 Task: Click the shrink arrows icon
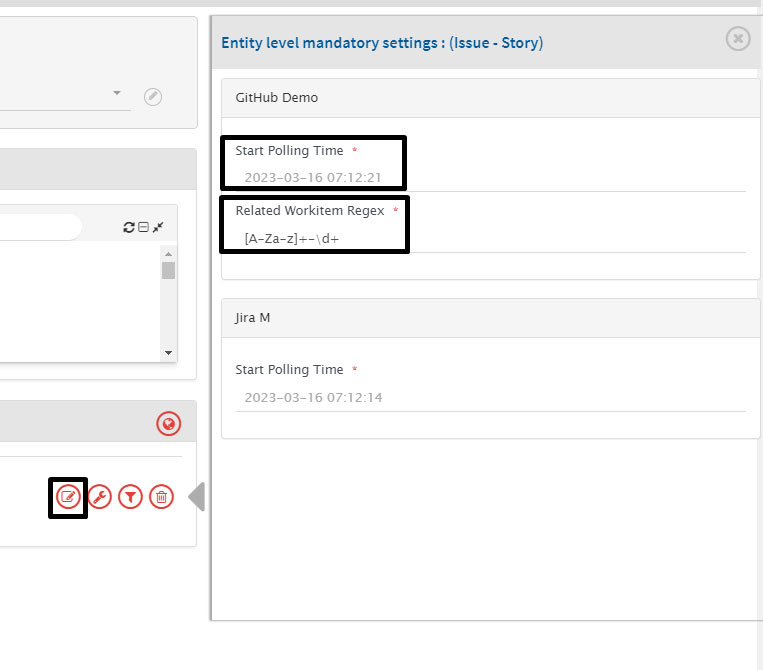158,228
